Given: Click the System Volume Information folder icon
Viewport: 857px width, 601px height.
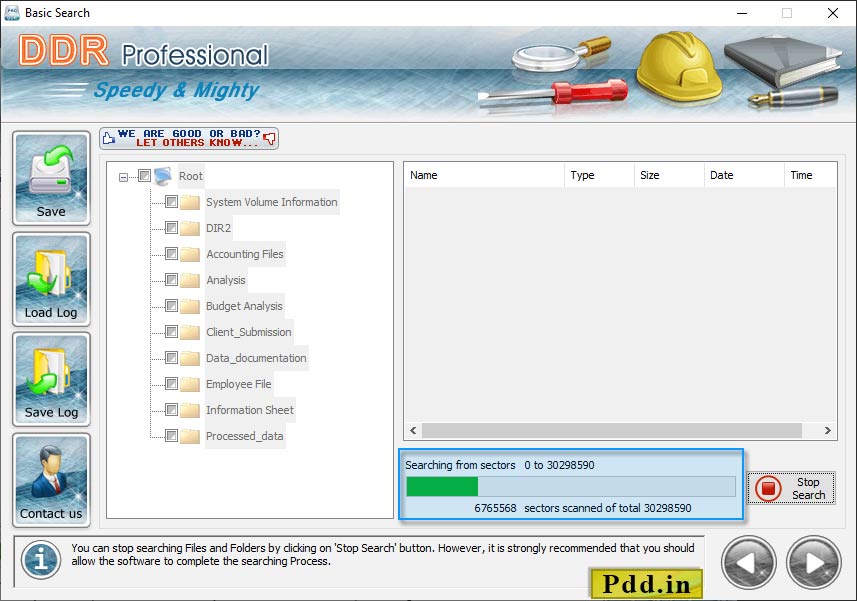Looking at the screenshot, I should tap(190, 202).
